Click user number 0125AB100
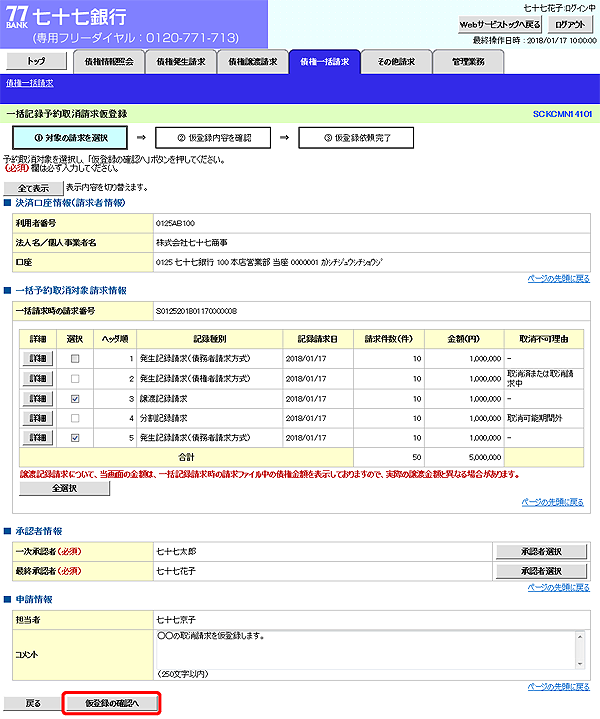 (175, 223)
